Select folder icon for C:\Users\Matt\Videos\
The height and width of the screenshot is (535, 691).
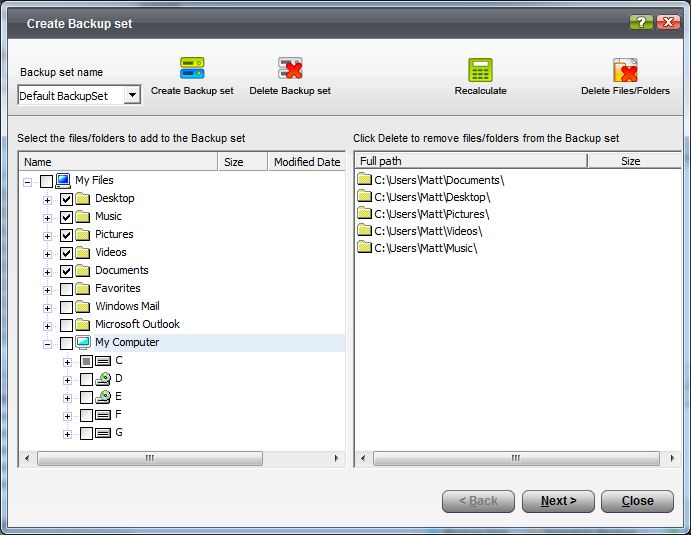click(364, 230)
